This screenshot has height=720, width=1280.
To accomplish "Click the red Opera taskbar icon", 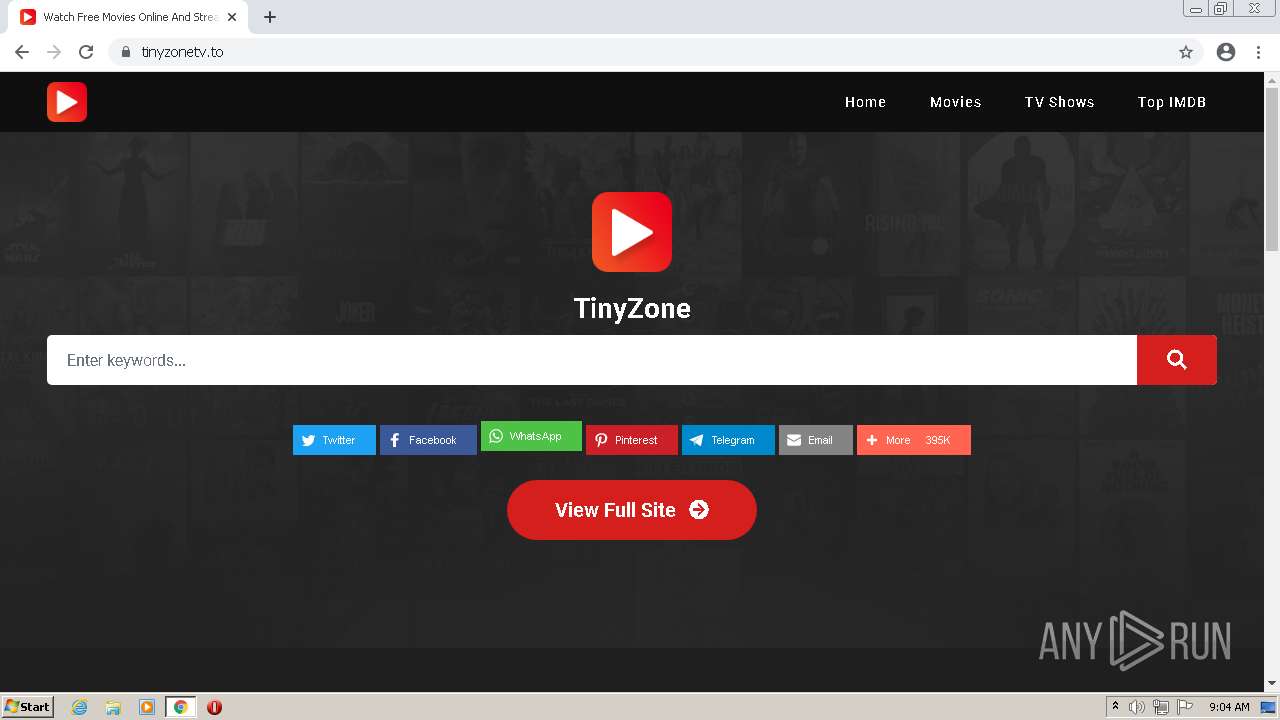I will click(214, 707).
